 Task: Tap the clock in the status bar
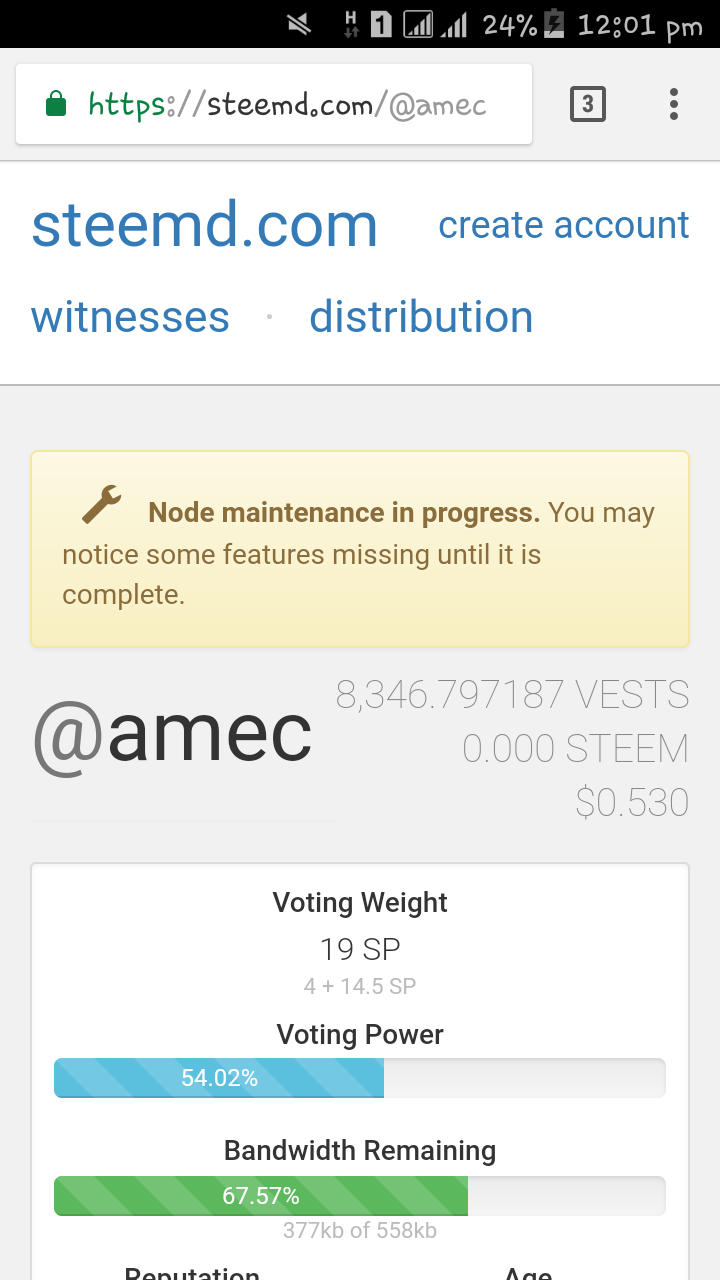[641, 25]
